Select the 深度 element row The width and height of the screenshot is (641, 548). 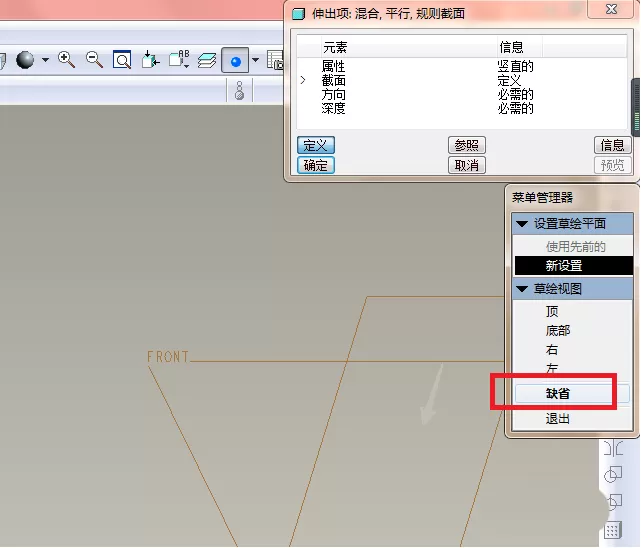pyautogui.click(x=462, y=108)
